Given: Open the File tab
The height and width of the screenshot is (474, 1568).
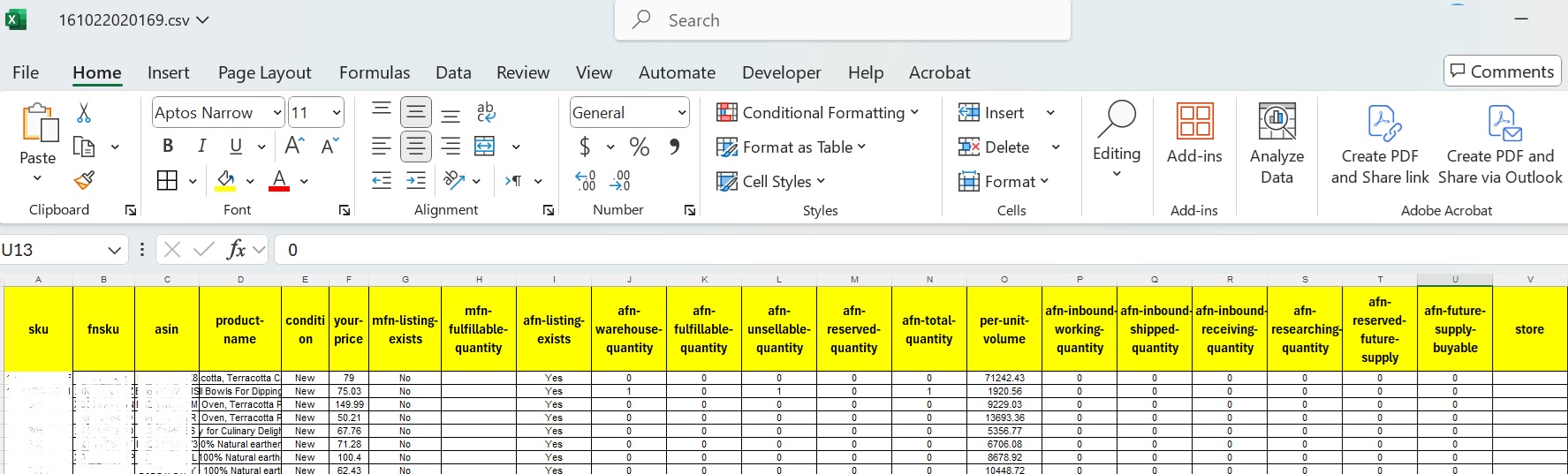Looking at the screenshot, I should [26, 72].
